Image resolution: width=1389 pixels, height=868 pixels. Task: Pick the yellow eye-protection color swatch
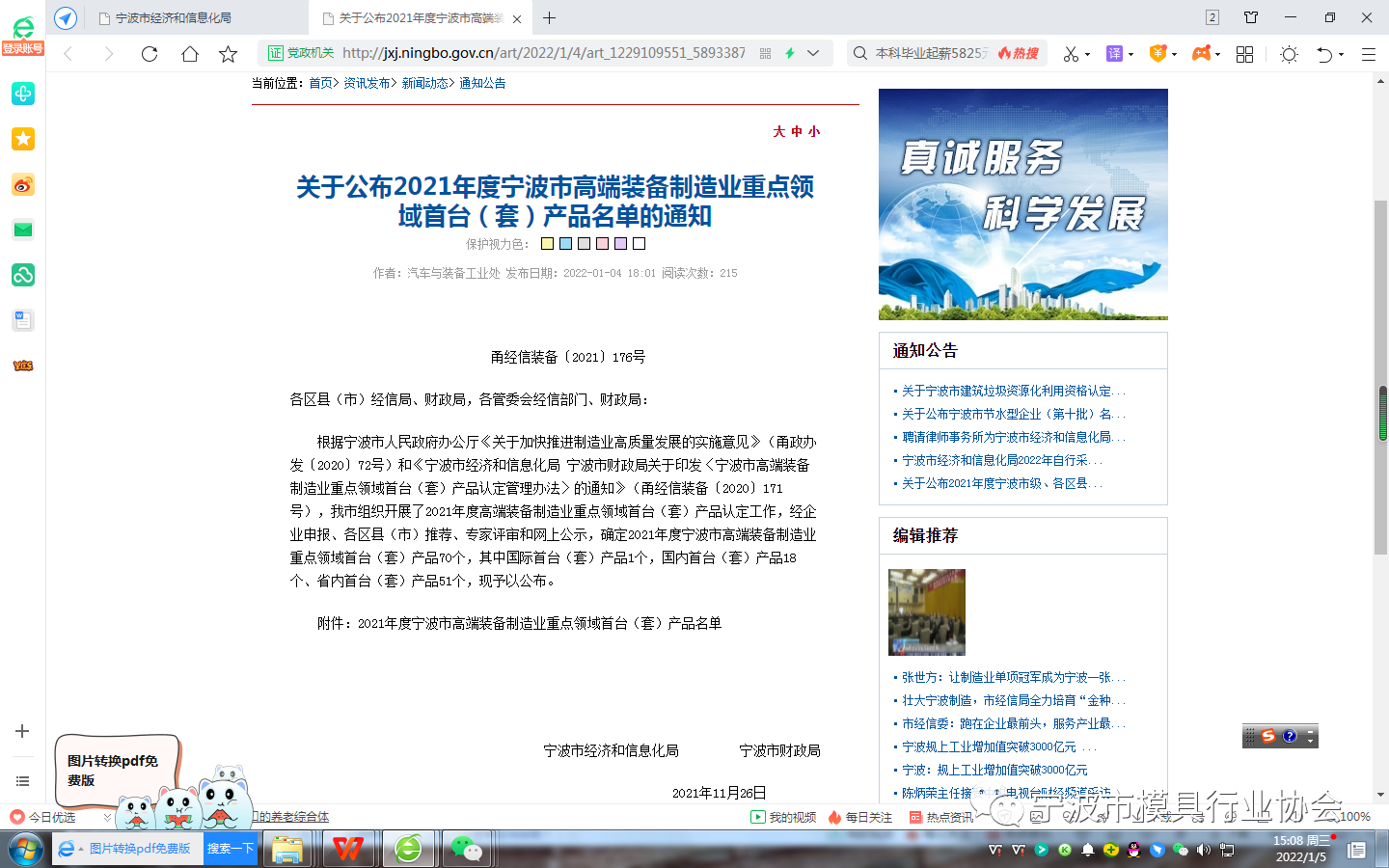click(547, 244)
